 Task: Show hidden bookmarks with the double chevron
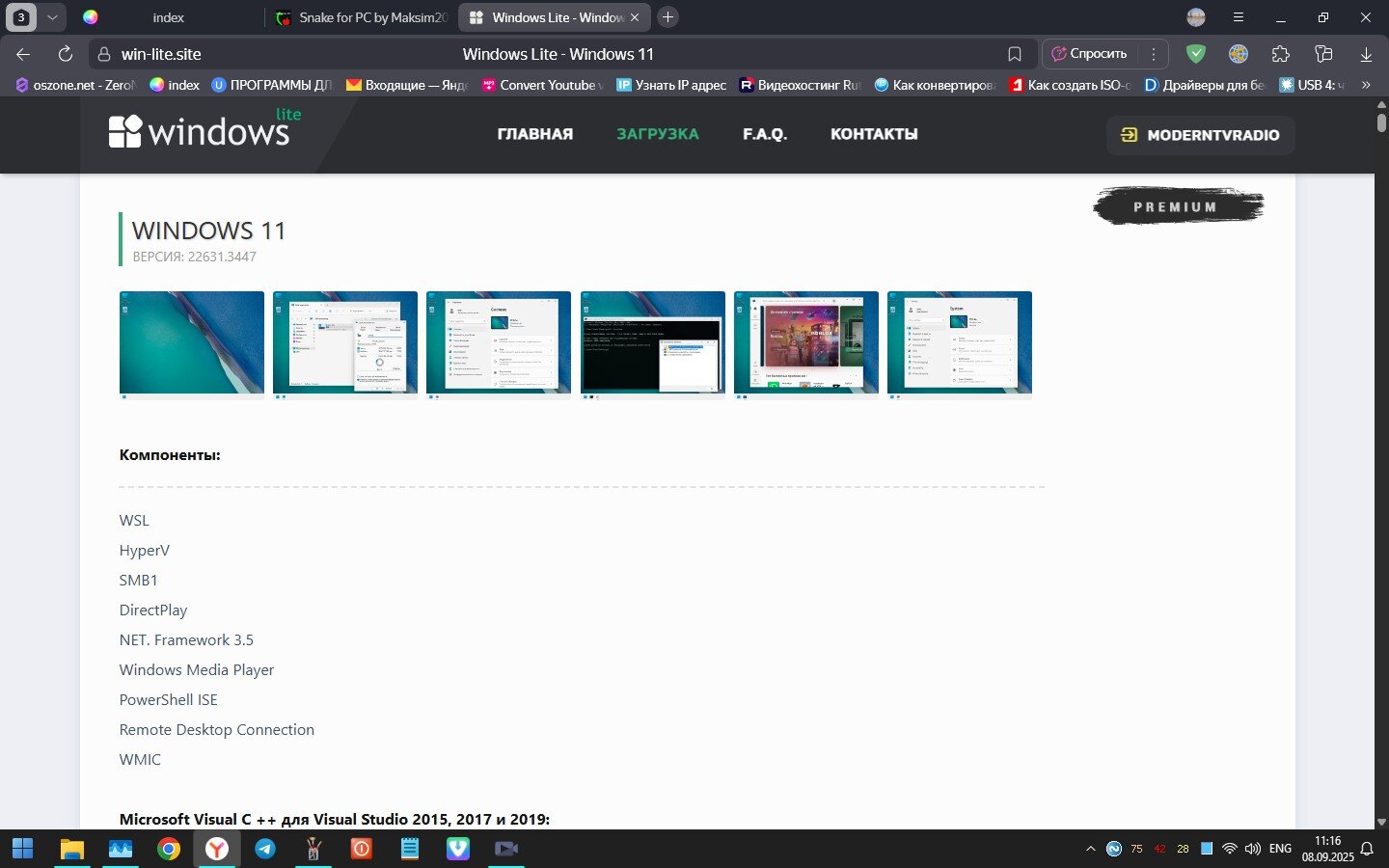[x=1366, y=85]
